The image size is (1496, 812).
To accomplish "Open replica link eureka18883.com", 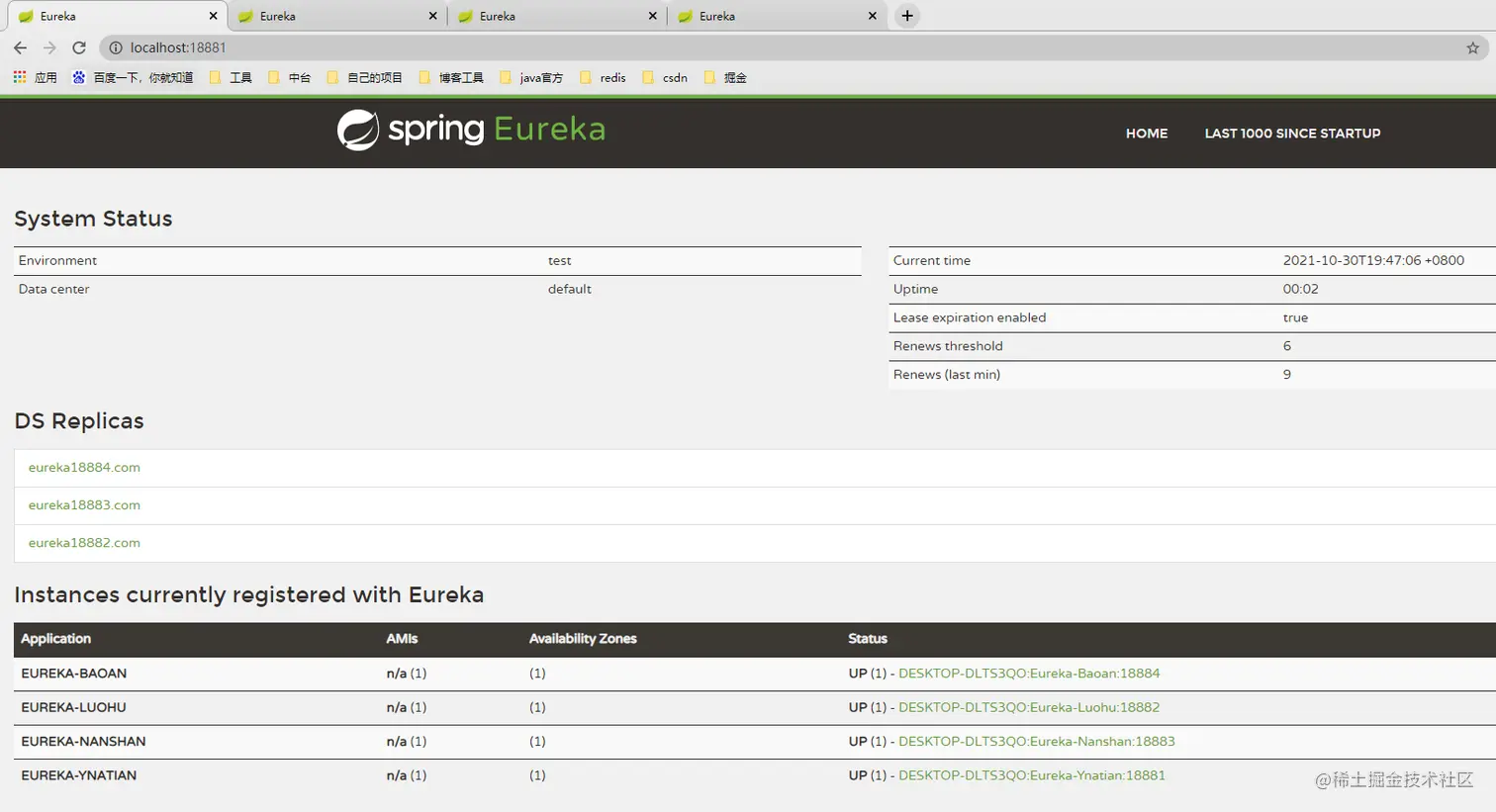I will pyautogui.click(x=84, y=505).
